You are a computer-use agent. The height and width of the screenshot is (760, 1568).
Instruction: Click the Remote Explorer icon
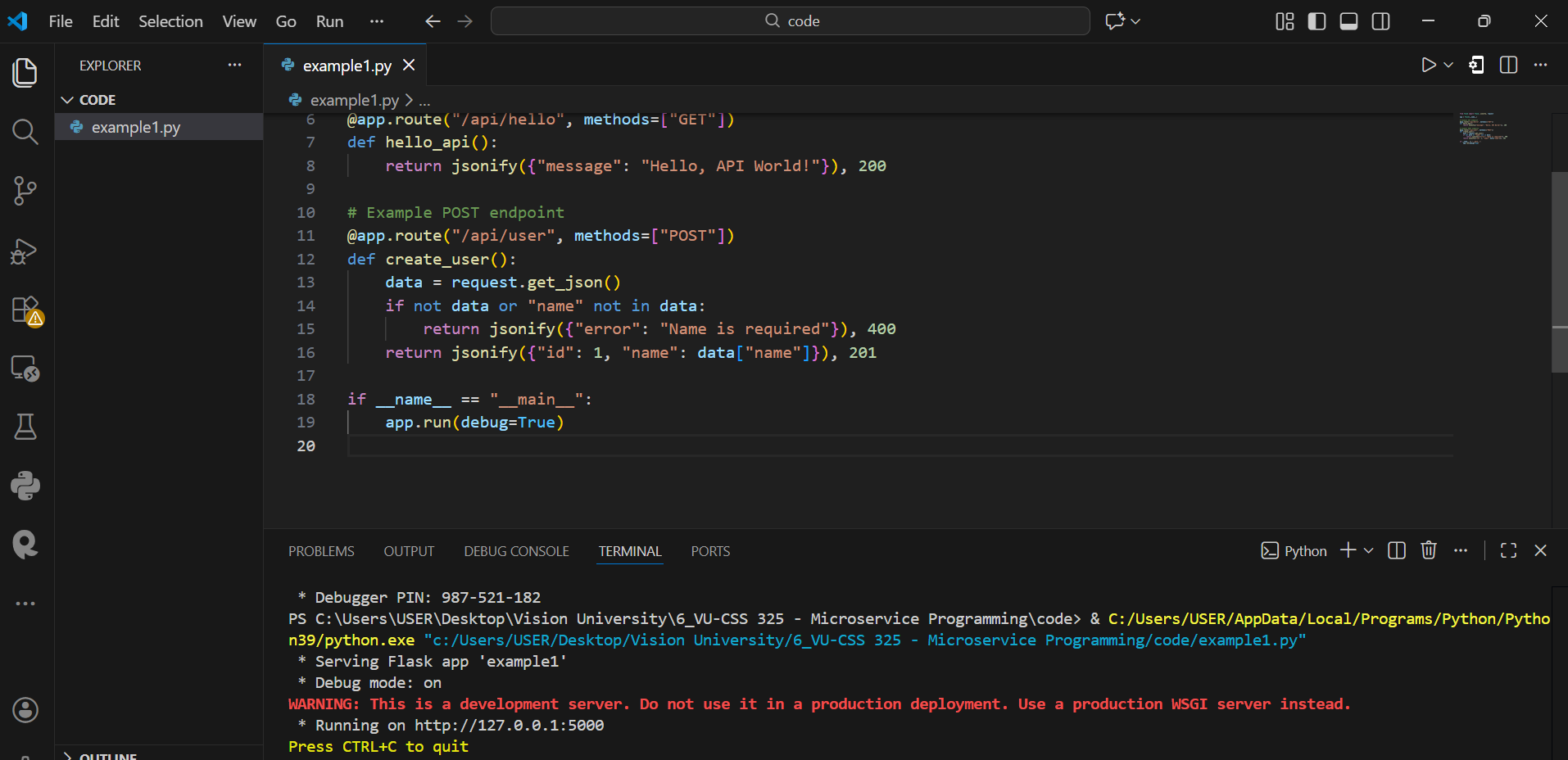coord(25,369)
